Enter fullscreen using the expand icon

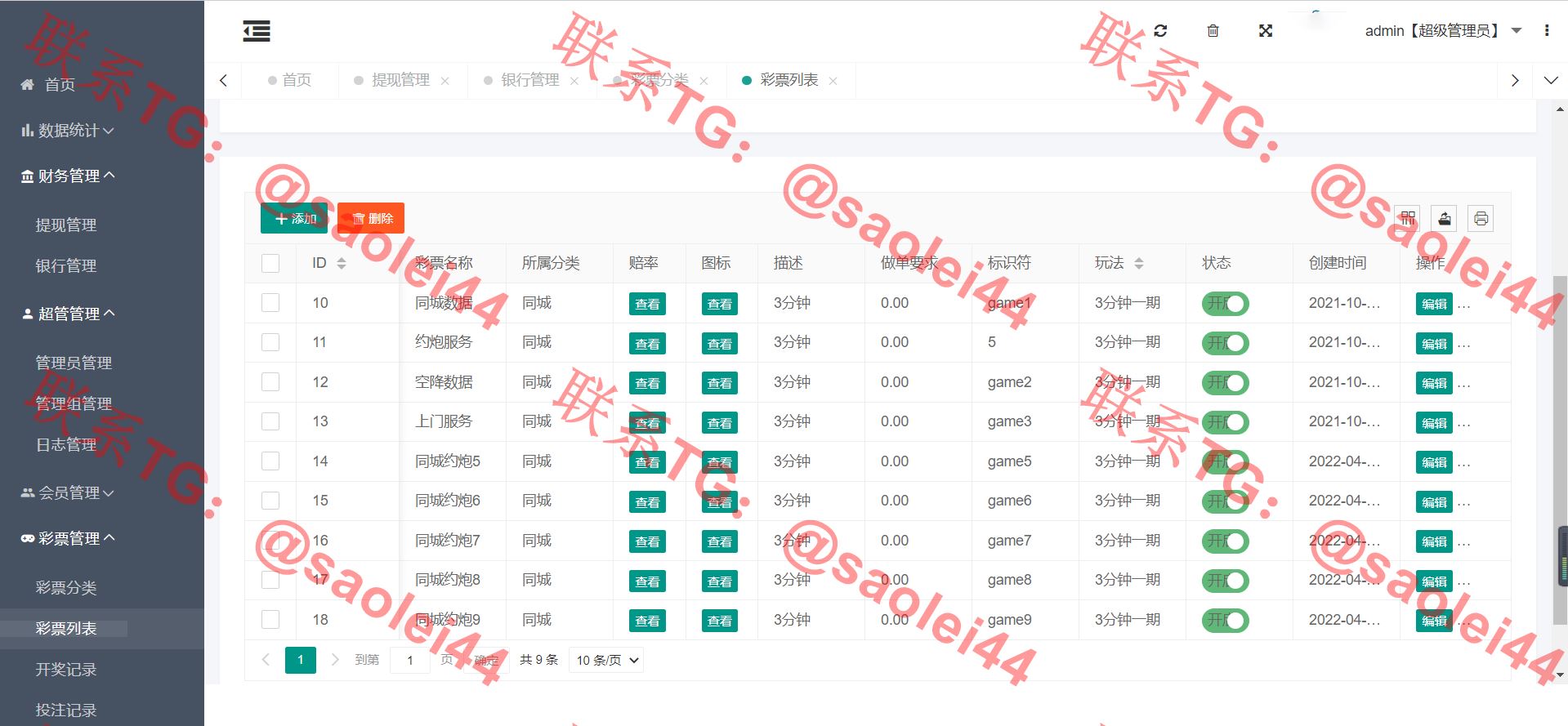(1266, 31)
